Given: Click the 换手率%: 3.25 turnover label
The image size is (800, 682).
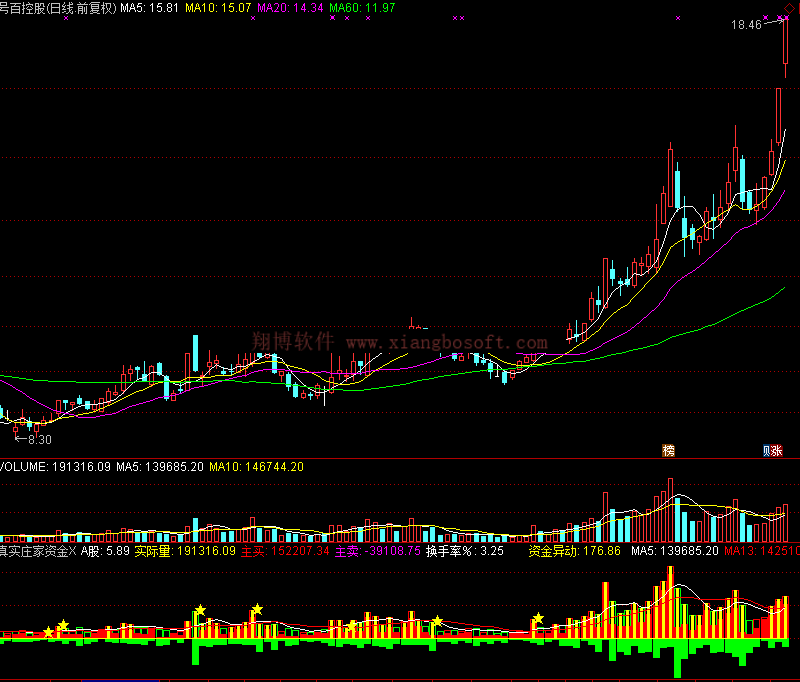Looking at the screenshot, I should pos(465,551).
